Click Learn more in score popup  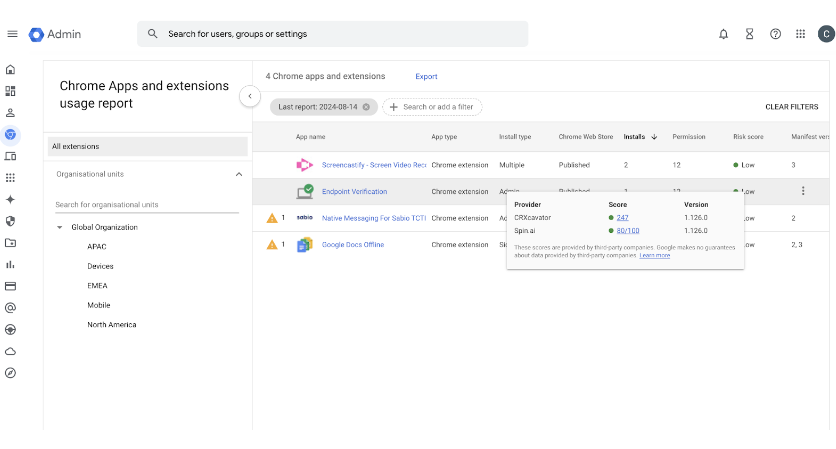click(655, 255)
